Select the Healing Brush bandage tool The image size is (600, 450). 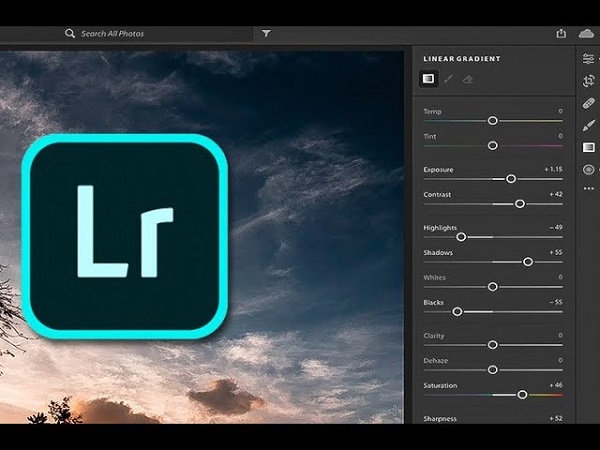pyautogui.click(x=589, y=103)
